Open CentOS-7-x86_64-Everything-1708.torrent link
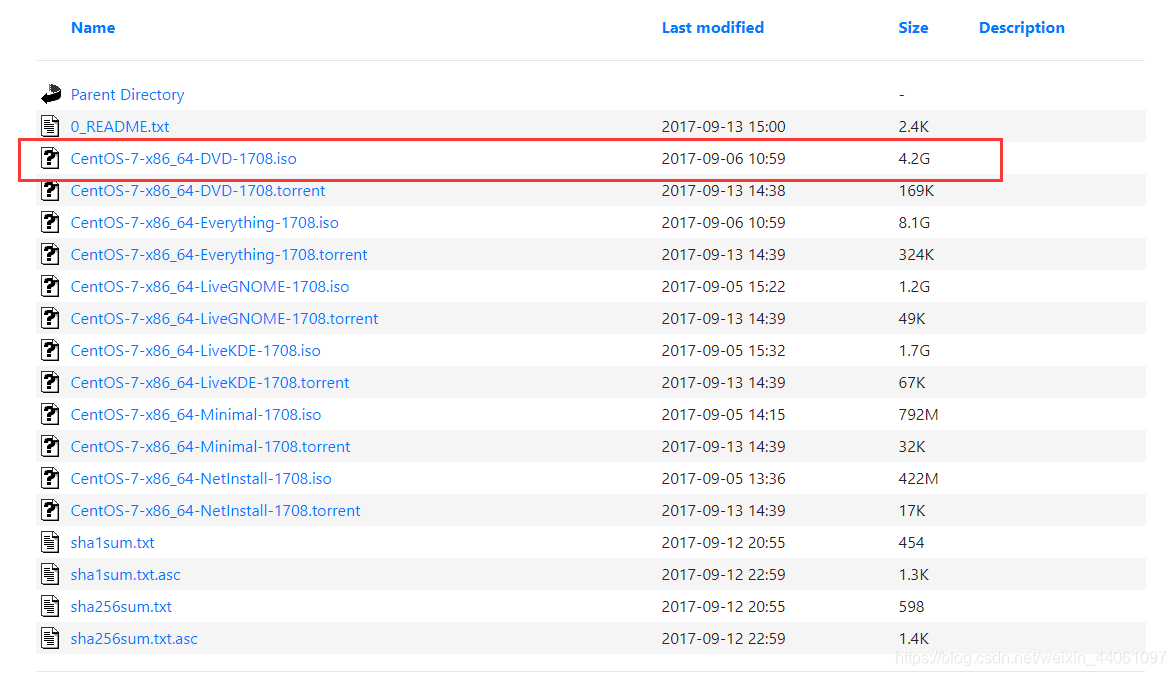 pyautogui.click(x=219, y=254)
